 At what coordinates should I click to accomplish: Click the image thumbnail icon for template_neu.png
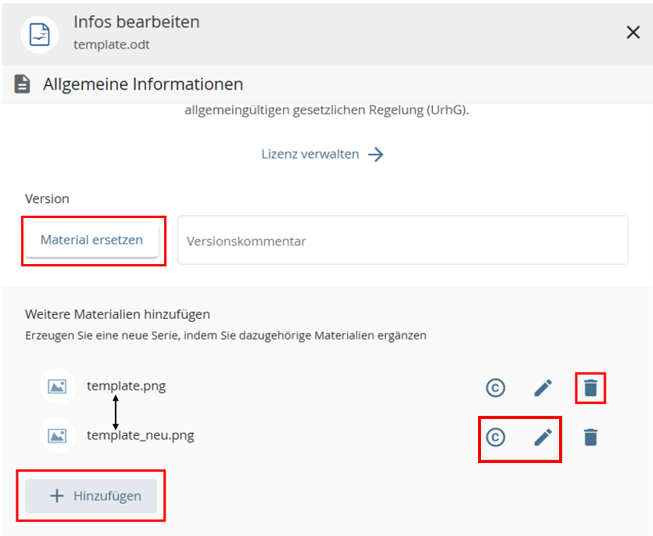[x=58, y=435]
